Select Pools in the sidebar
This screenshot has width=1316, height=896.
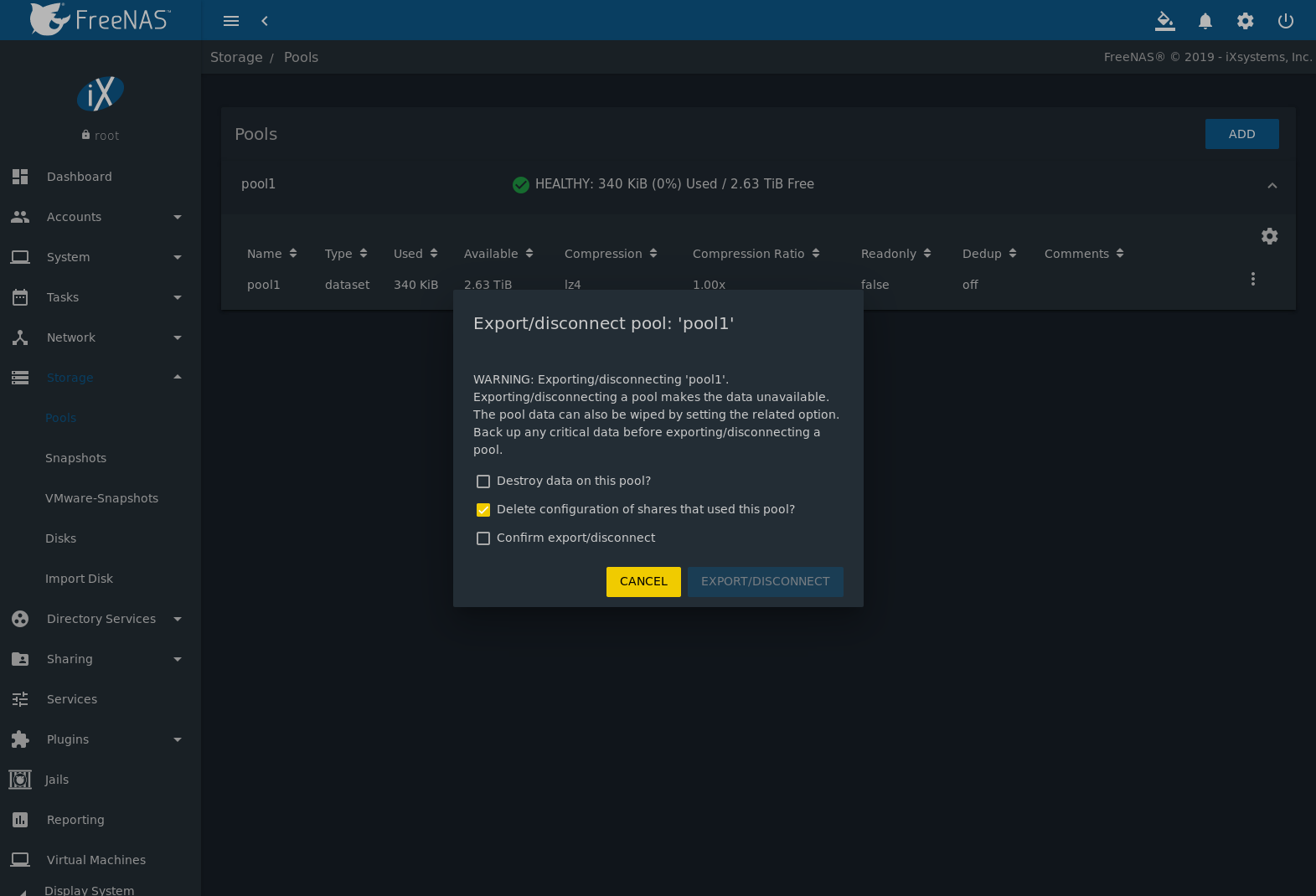61,418
